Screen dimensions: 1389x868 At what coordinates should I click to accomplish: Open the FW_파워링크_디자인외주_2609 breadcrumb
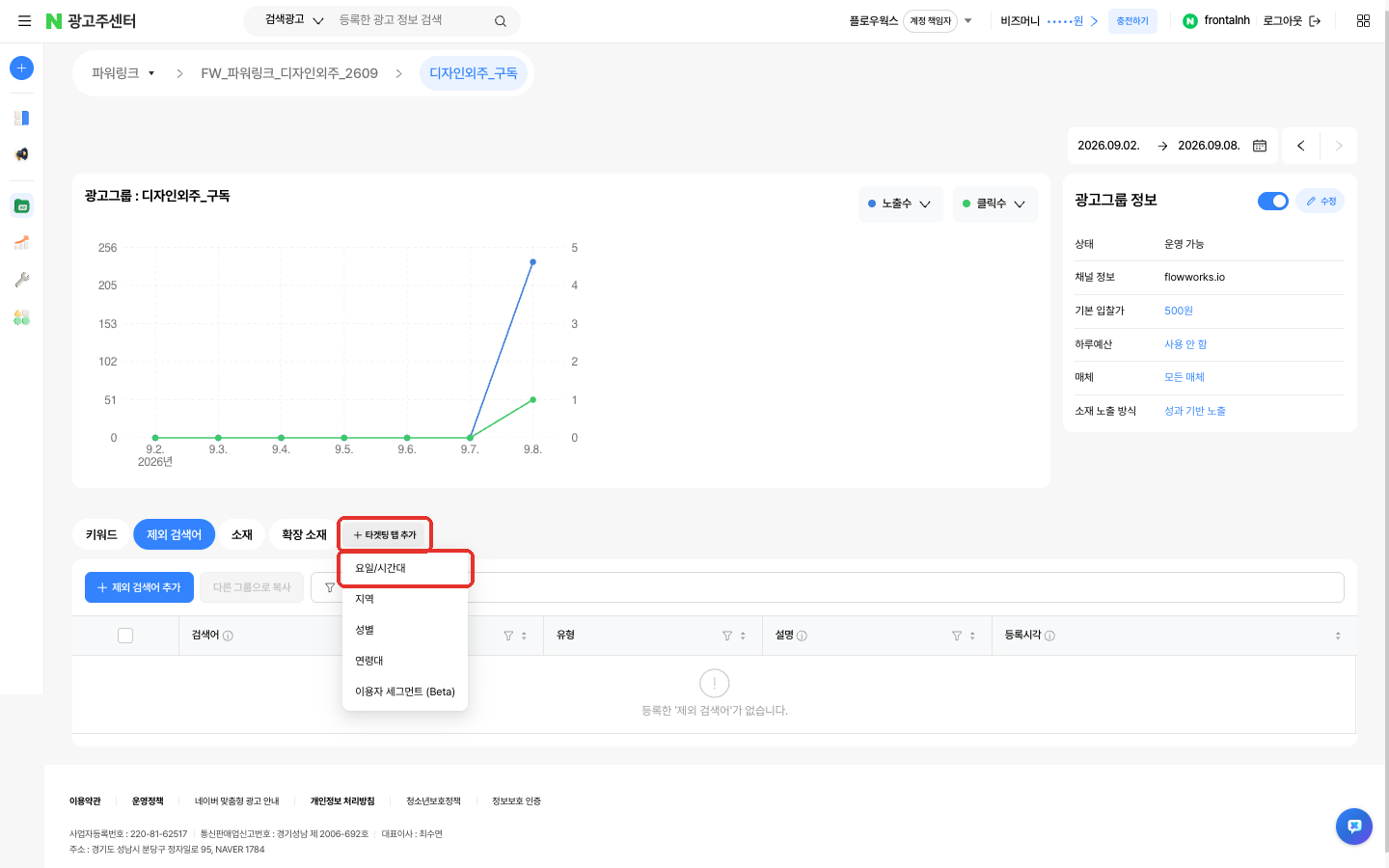[x=289, y=73]
